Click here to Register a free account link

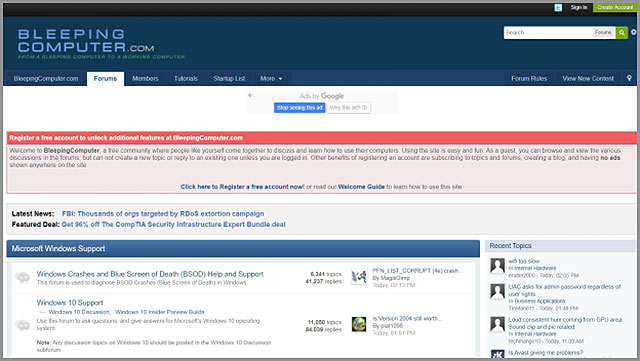tap(242, 187)
